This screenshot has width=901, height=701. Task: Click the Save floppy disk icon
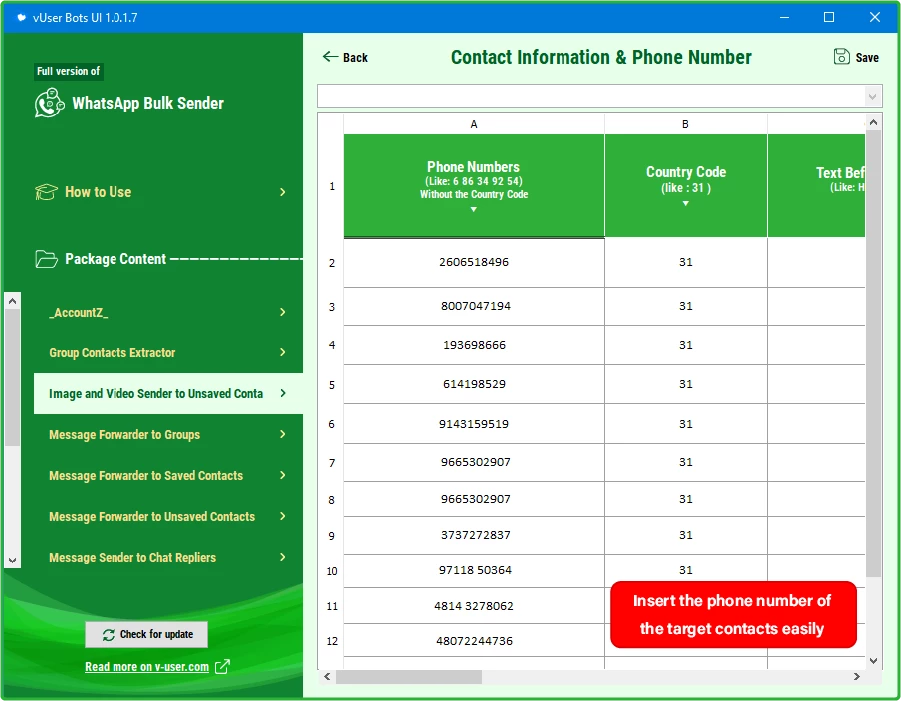tap(841, 56)
